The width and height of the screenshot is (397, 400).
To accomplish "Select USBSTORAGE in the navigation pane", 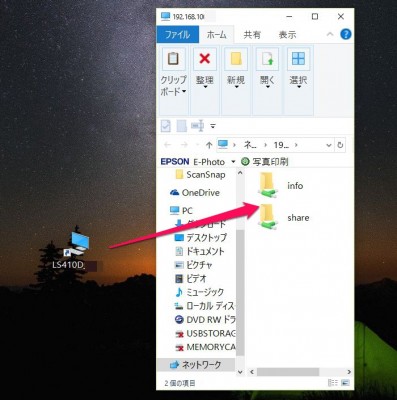I will 205,333.
